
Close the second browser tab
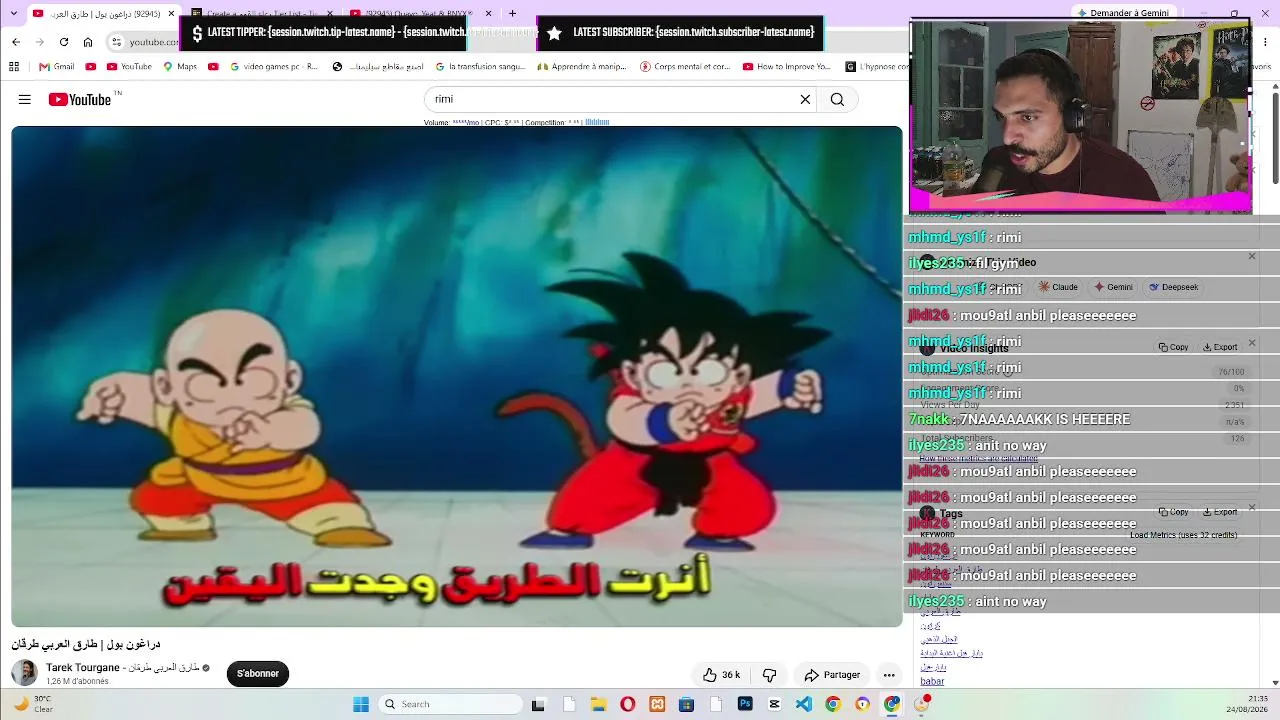pyautogui.click(x=329, y=14)
